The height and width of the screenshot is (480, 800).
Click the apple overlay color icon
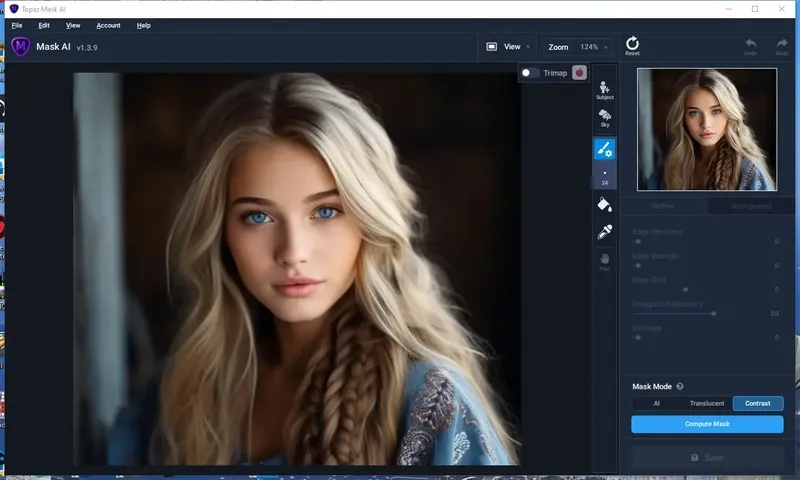[x=579, y=73]
